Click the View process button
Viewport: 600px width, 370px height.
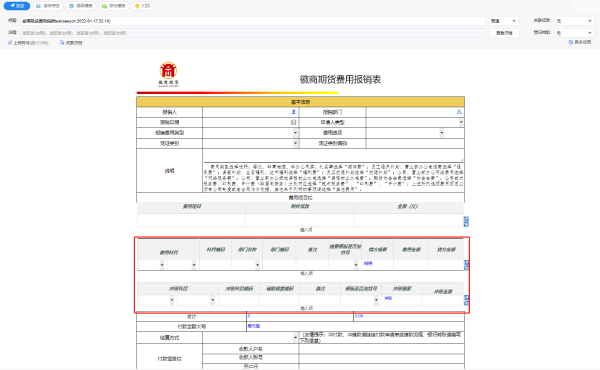click(504, 33)
